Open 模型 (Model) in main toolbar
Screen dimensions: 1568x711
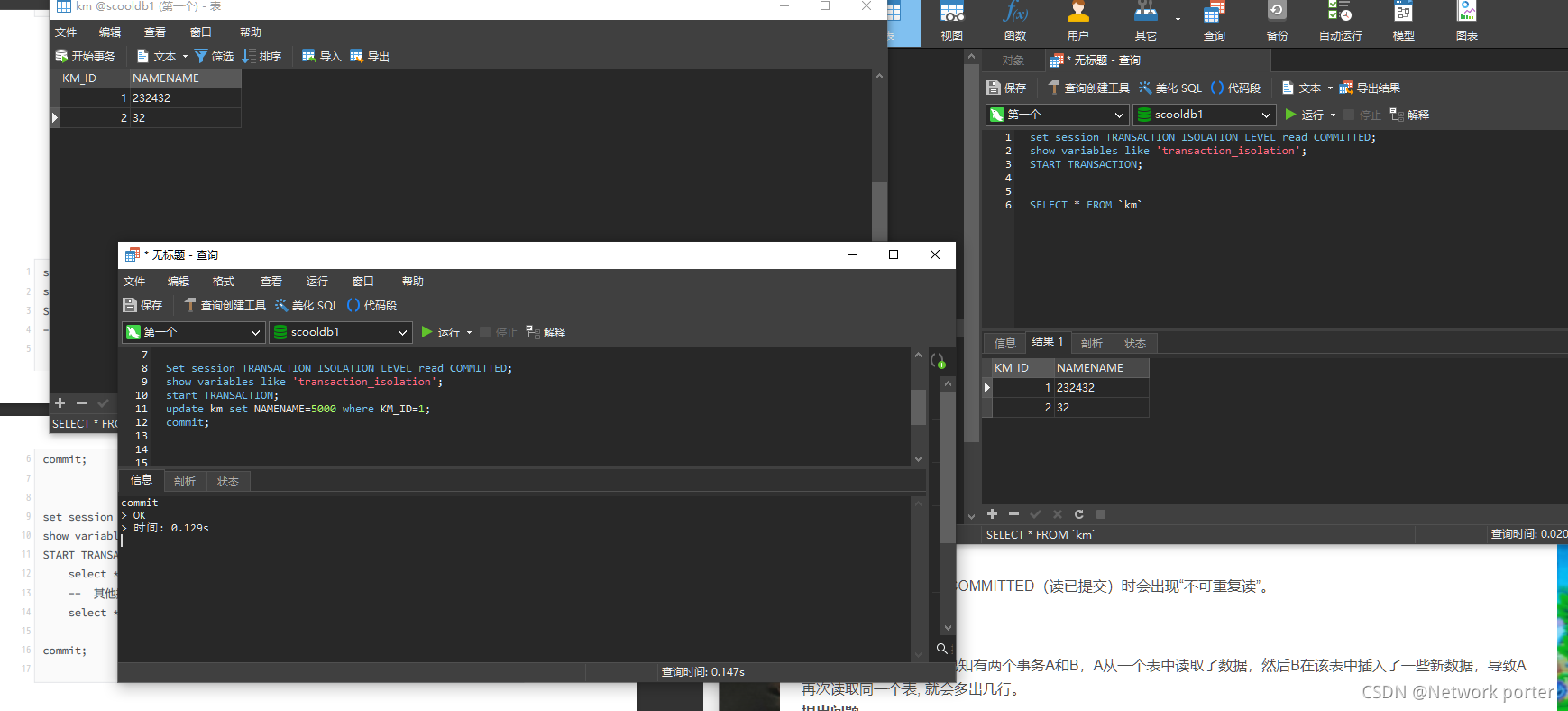(1403, 22)
